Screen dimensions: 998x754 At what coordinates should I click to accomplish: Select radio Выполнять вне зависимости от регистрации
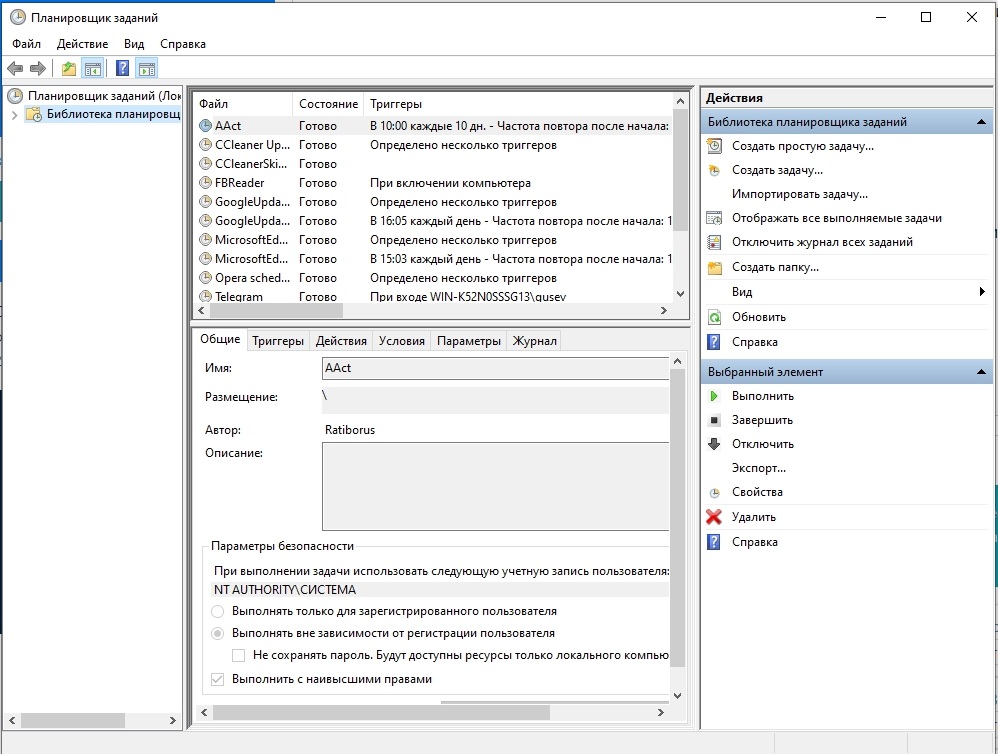pos(218,634)
